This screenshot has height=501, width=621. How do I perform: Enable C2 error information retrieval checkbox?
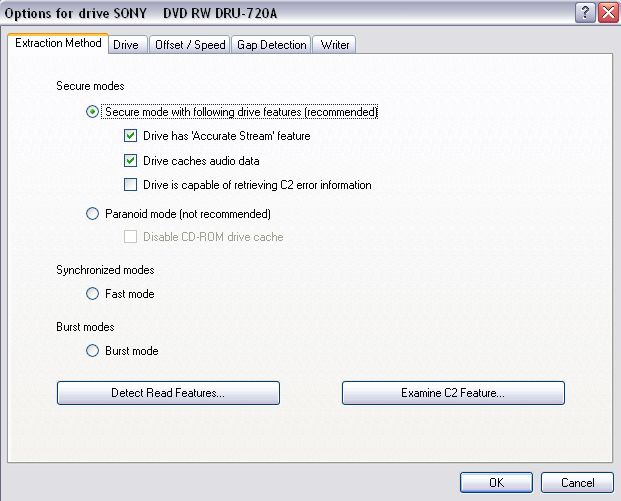pos(130,184)
